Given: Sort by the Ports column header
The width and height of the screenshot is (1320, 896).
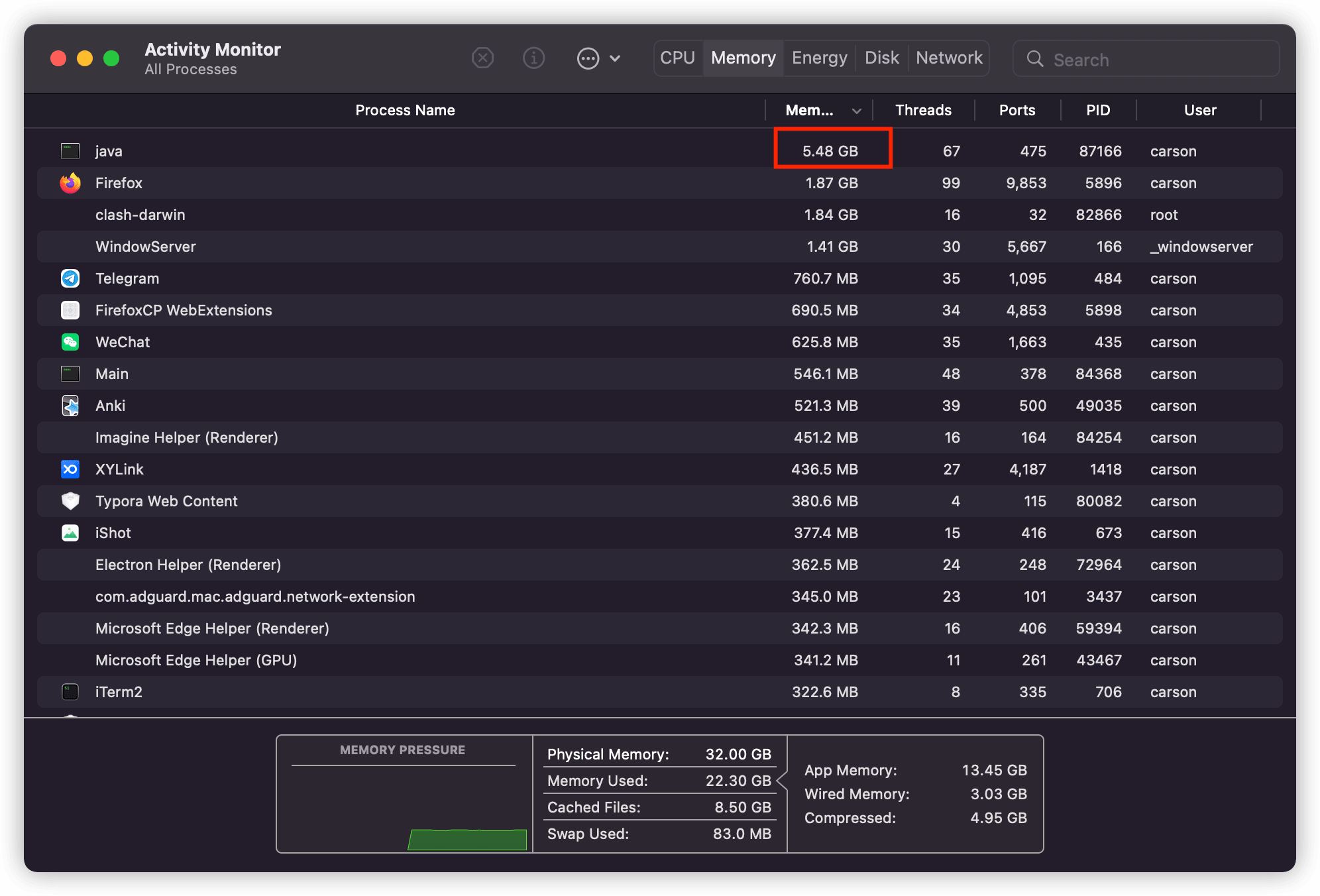Looking at the screenshot, I should tap(1017, 110).
